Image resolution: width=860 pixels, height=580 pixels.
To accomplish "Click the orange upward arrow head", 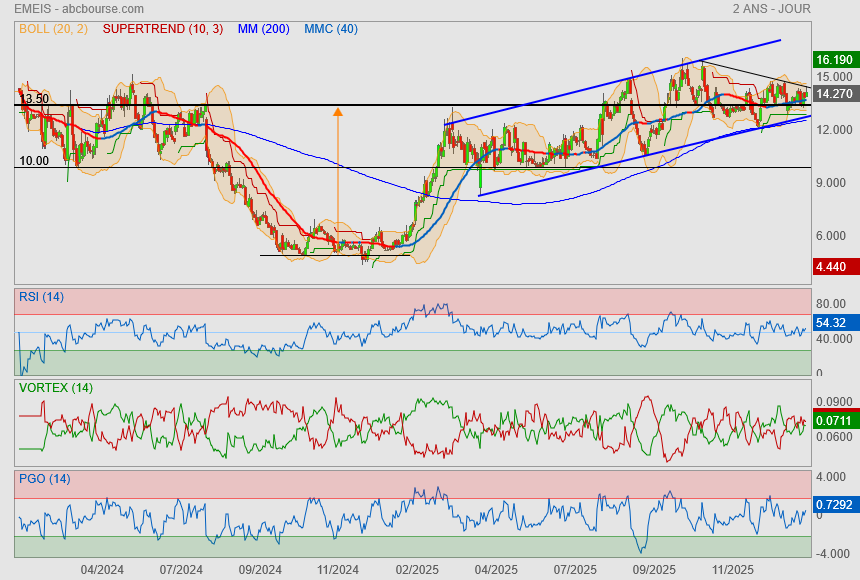I will 338,112.
